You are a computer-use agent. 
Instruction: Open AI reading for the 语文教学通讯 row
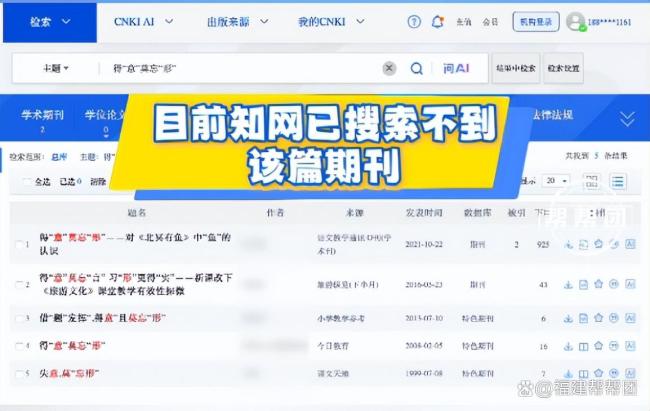630,244
